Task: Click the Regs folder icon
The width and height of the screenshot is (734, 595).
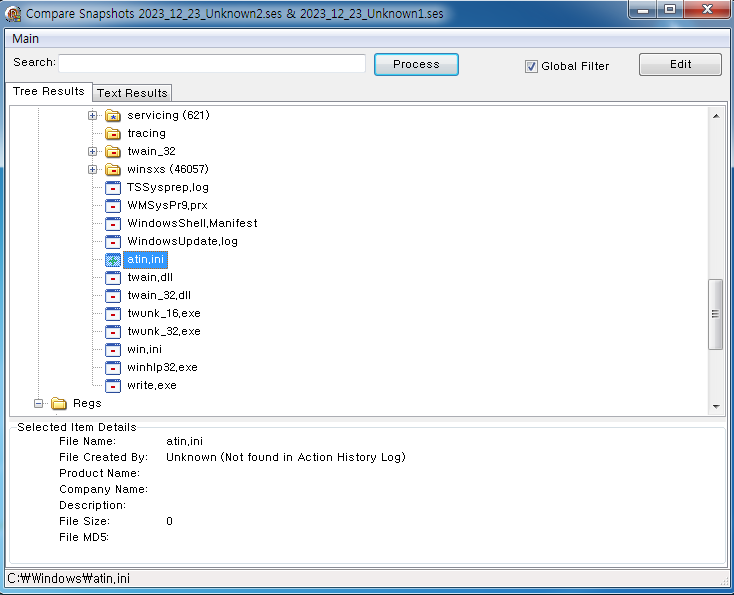Action: click(x=59, y=403)
